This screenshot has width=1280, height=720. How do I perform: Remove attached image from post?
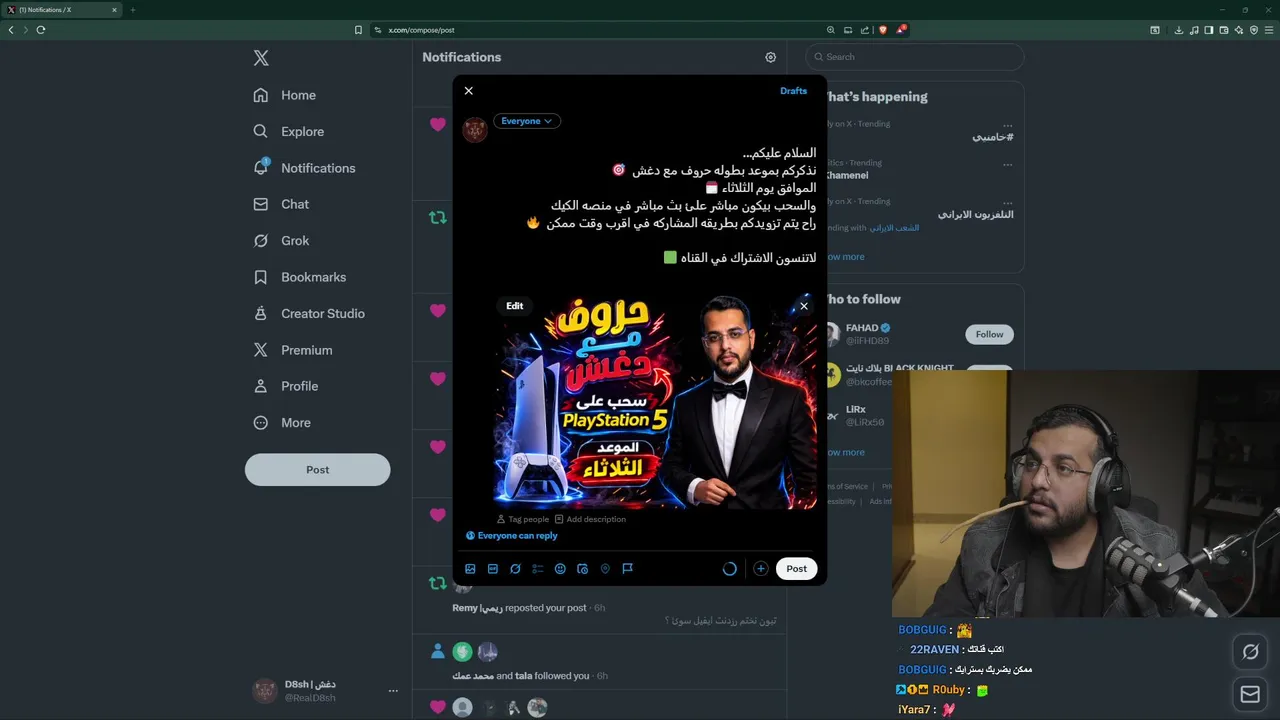pos(804,306)
